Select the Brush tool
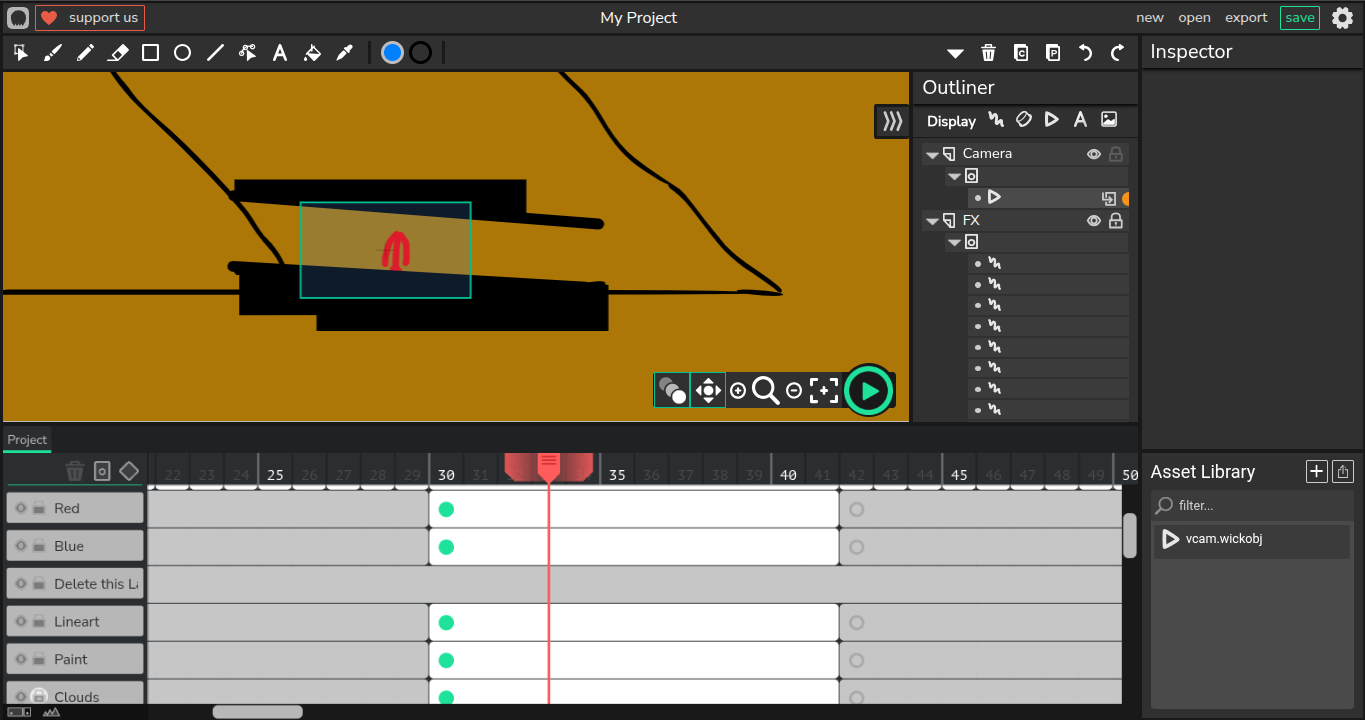 point(53,53)
